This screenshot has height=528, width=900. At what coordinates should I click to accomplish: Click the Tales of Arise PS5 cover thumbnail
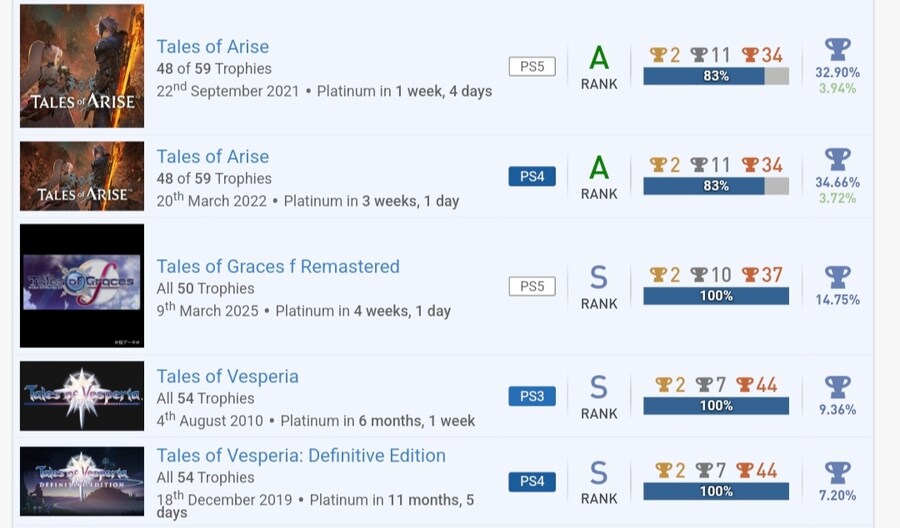pos(82,66)
